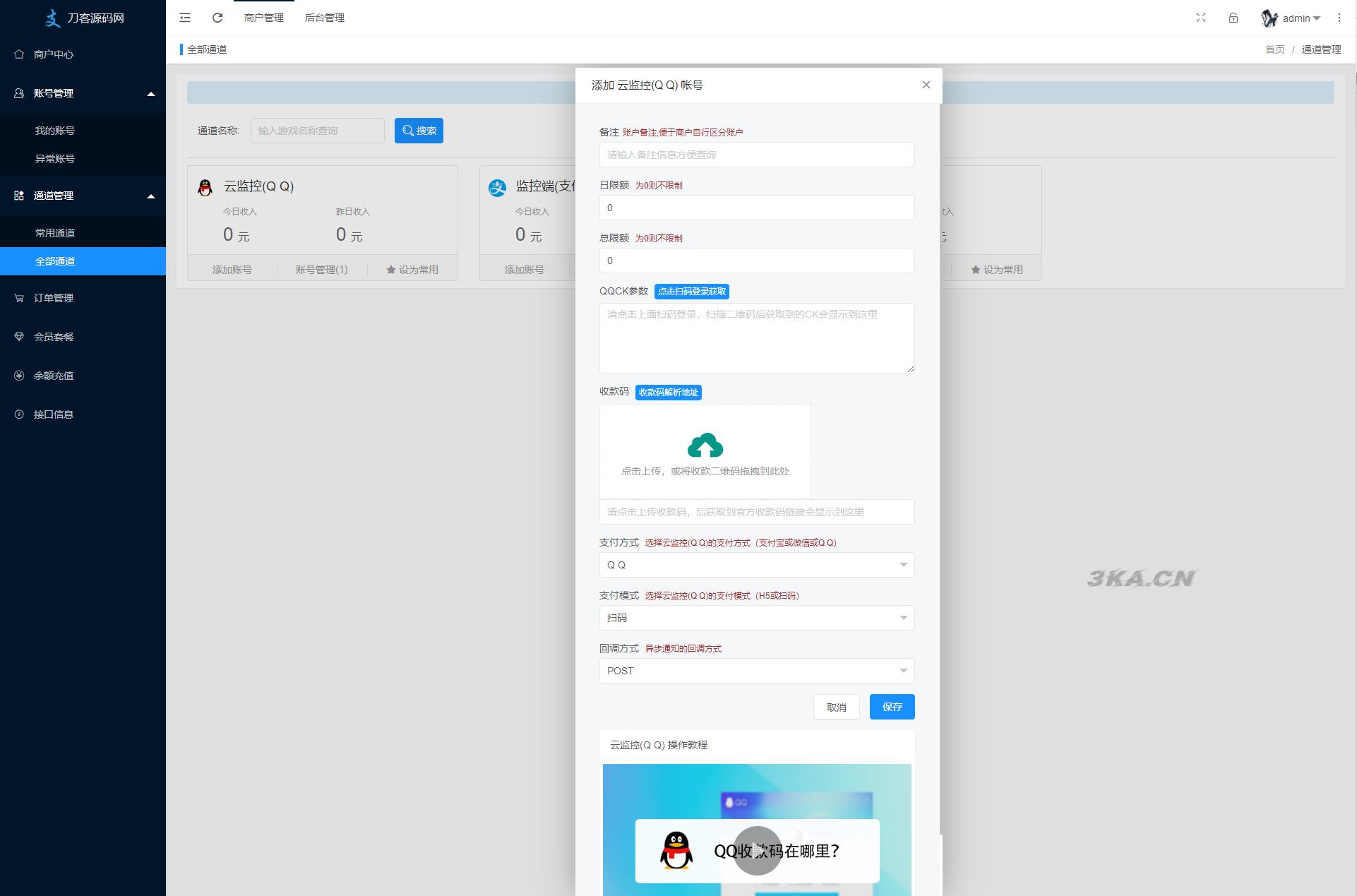Click 收款码解析地址 link button

[669, 392]
